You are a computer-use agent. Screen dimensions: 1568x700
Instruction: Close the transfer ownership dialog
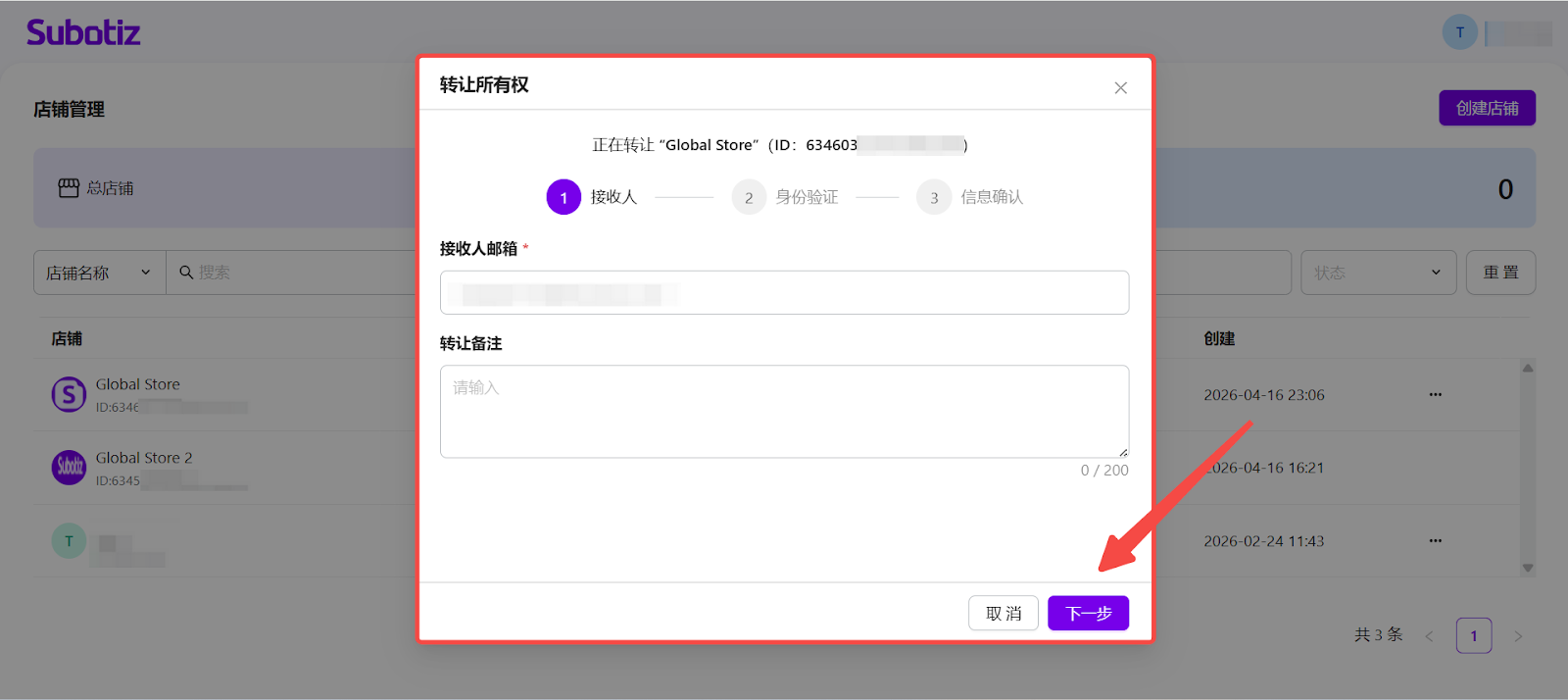1120,88
